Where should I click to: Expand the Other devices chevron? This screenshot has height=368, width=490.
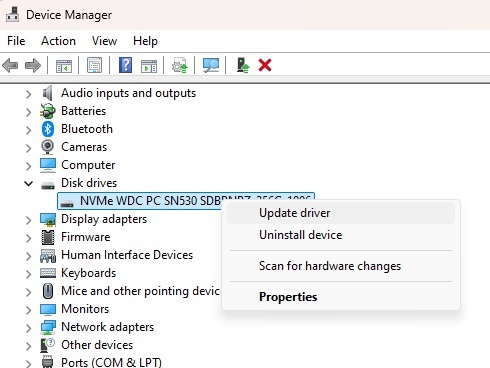coord(28,346)
